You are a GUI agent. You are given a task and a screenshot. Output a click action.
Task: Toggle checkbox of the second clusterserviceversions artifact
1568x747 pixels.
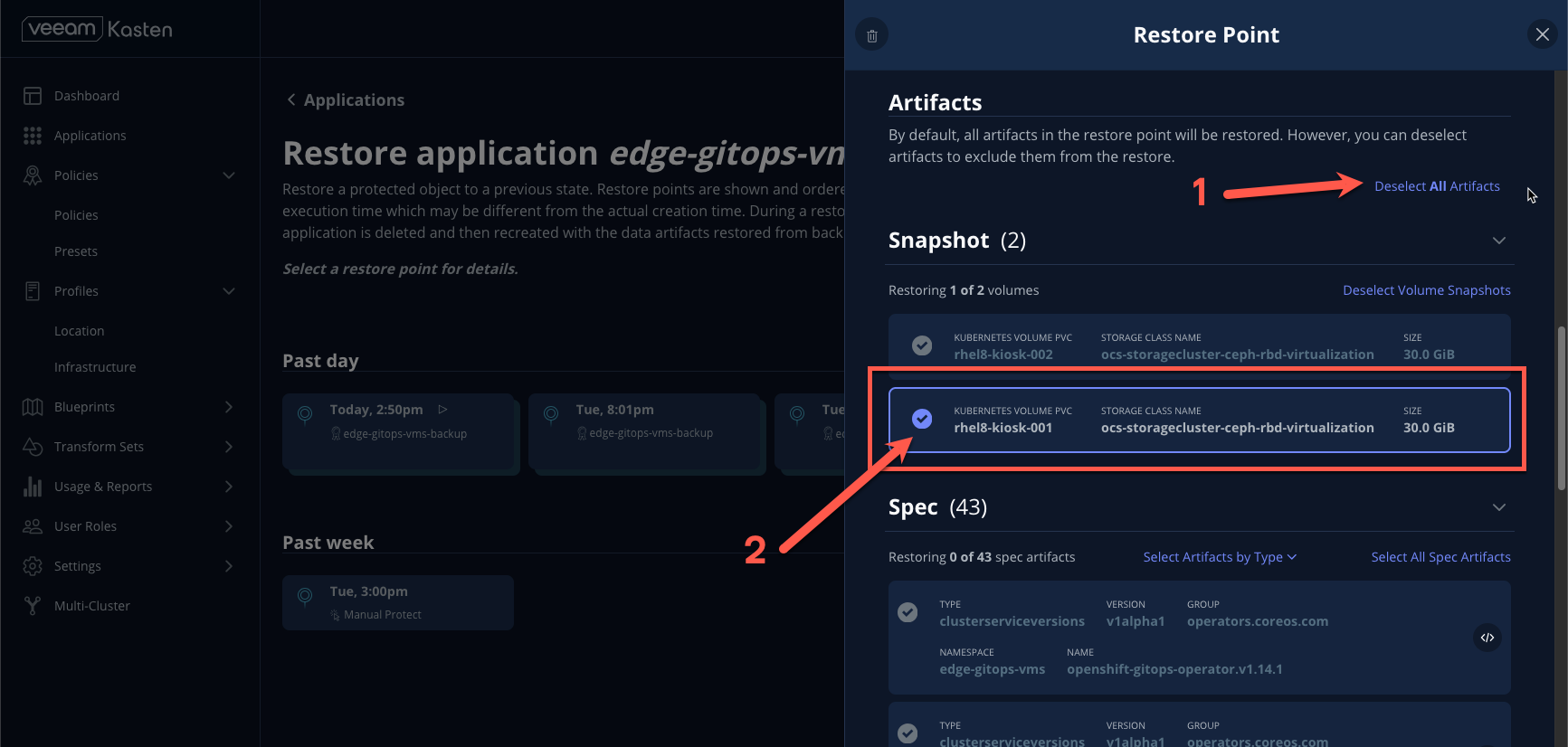click(x=908, y=733)
